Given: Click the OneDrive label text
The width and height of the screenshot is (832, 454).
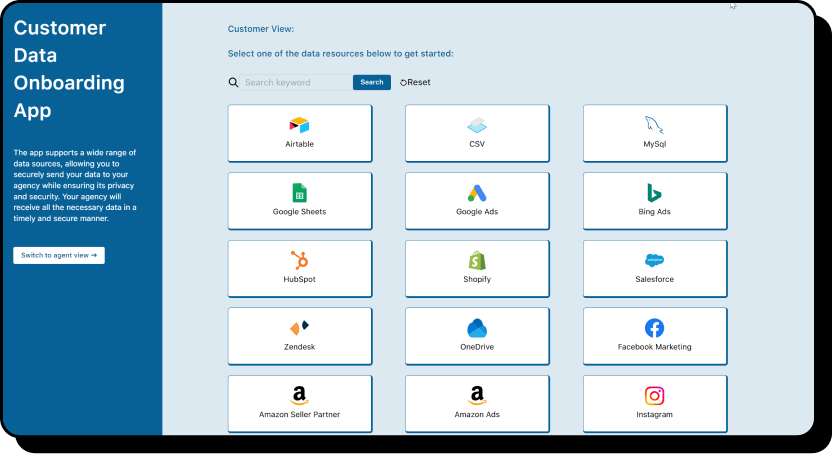Looking at the screenshot, I should click(x=477, y=347).
